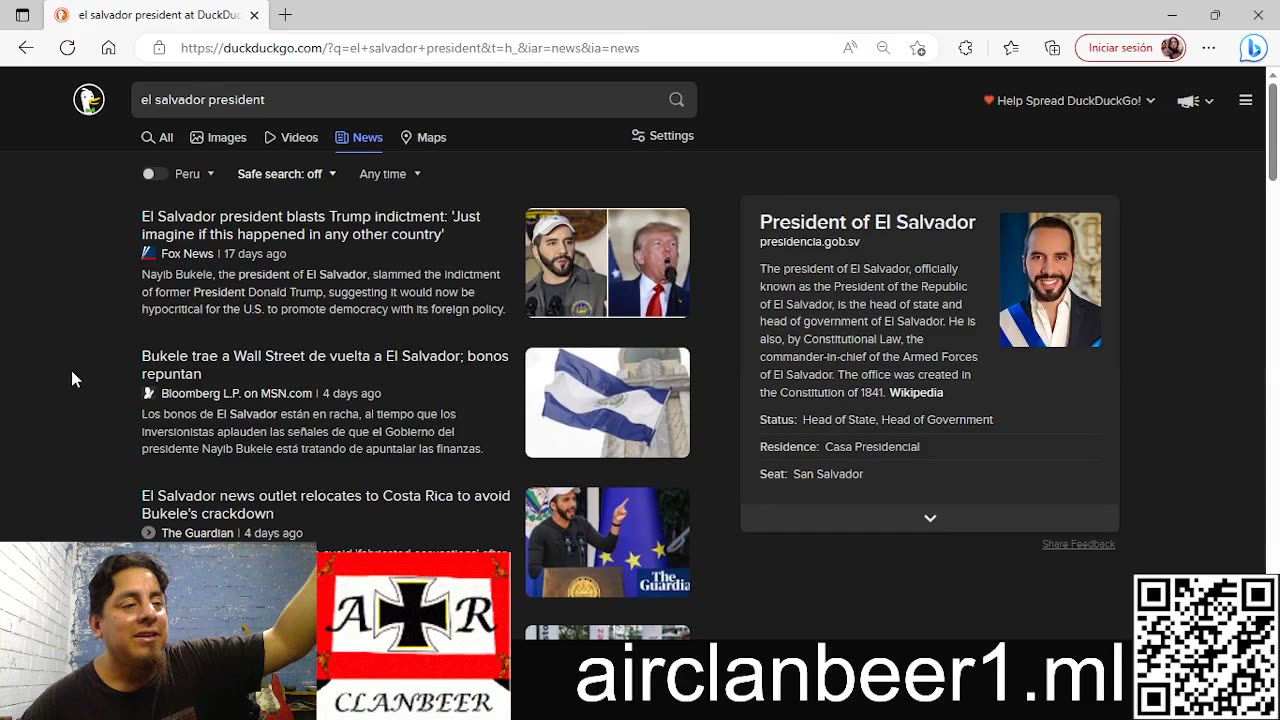Switch to the All results tab

(x=157, y=138)
